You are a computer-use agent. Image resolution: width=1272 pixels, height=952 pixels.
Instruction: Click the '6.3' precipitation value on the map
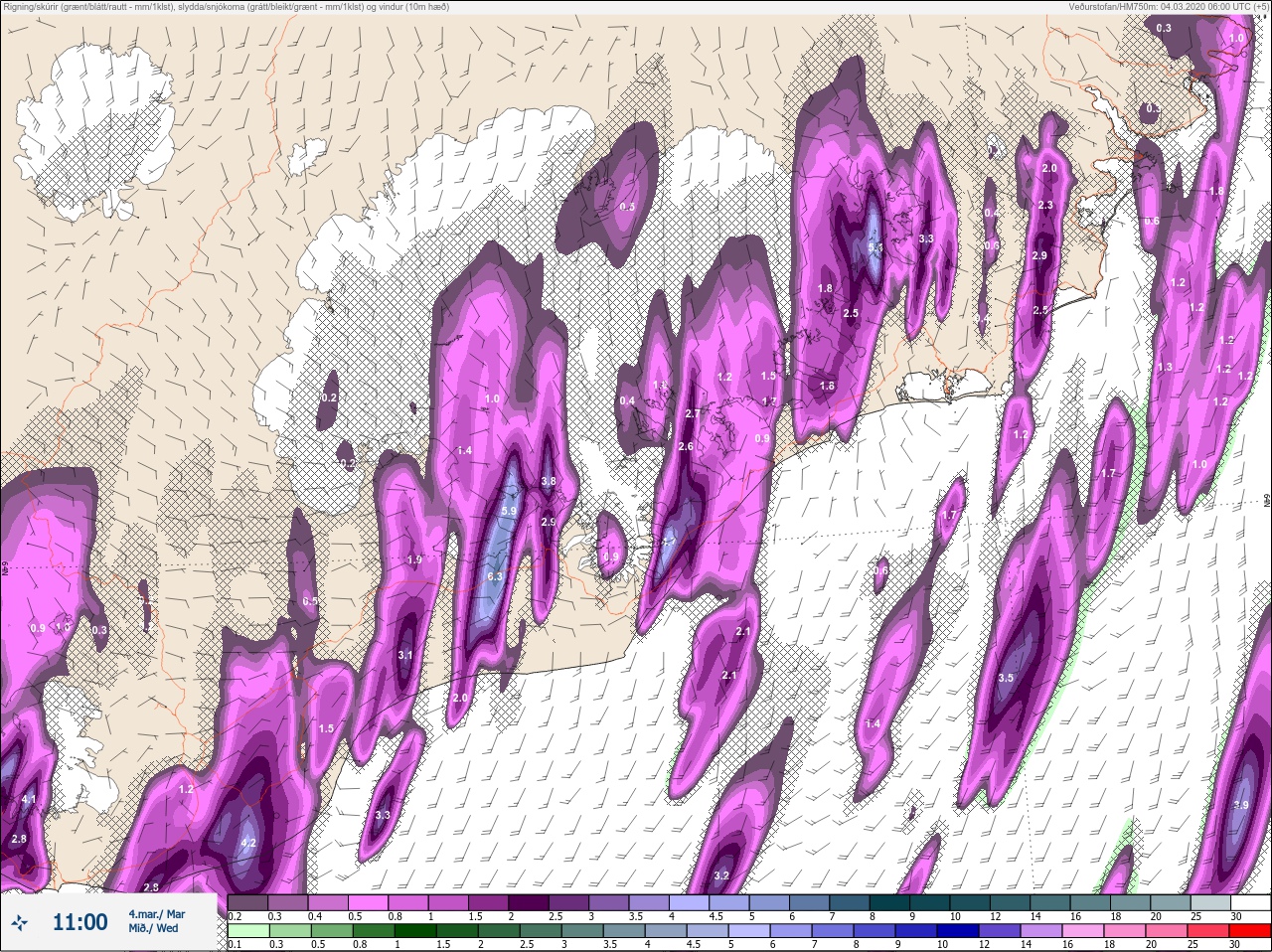[x=495, y=576]
